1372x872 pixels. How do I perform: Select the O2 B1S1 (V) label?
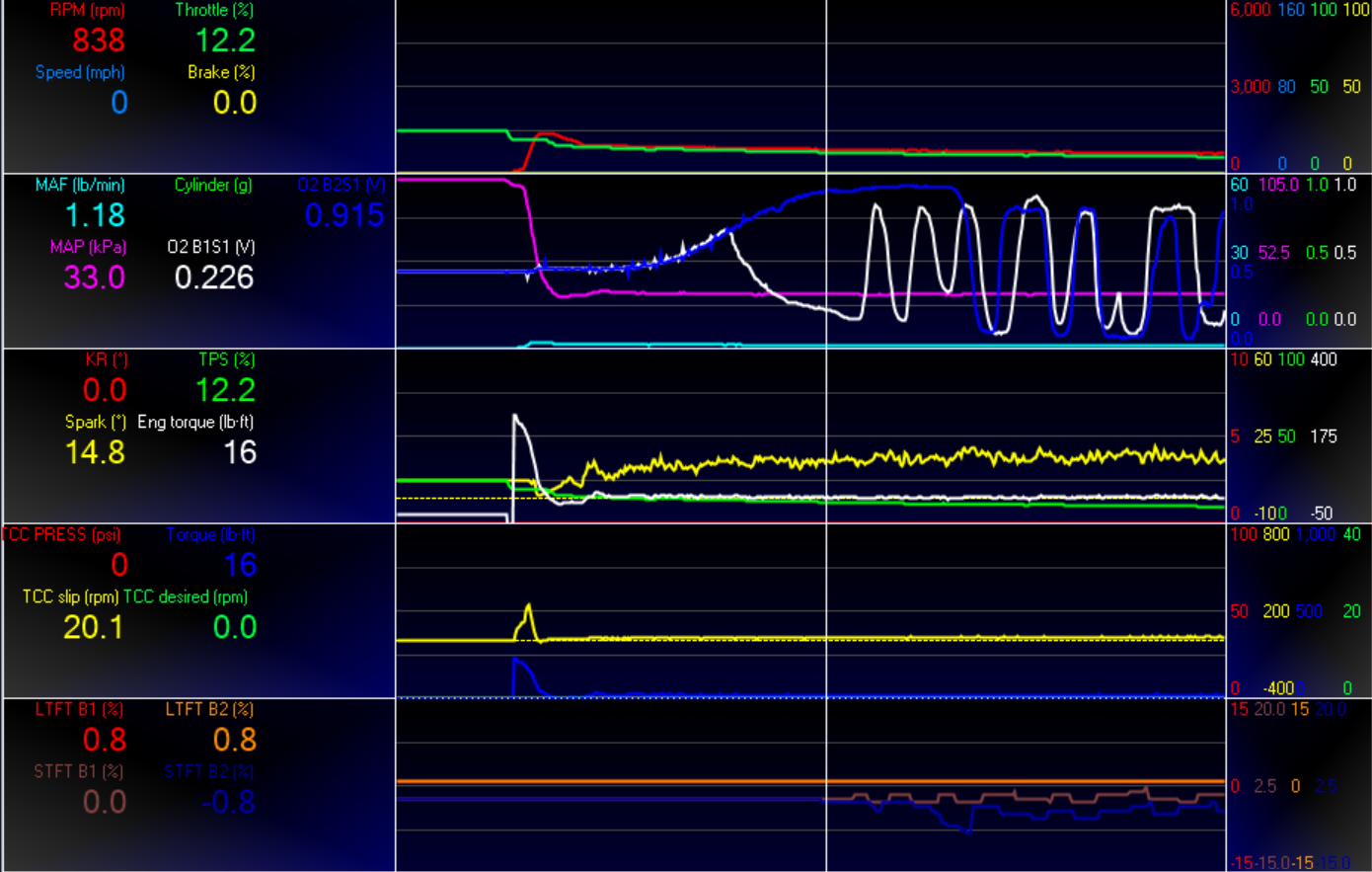click(210, 247)
